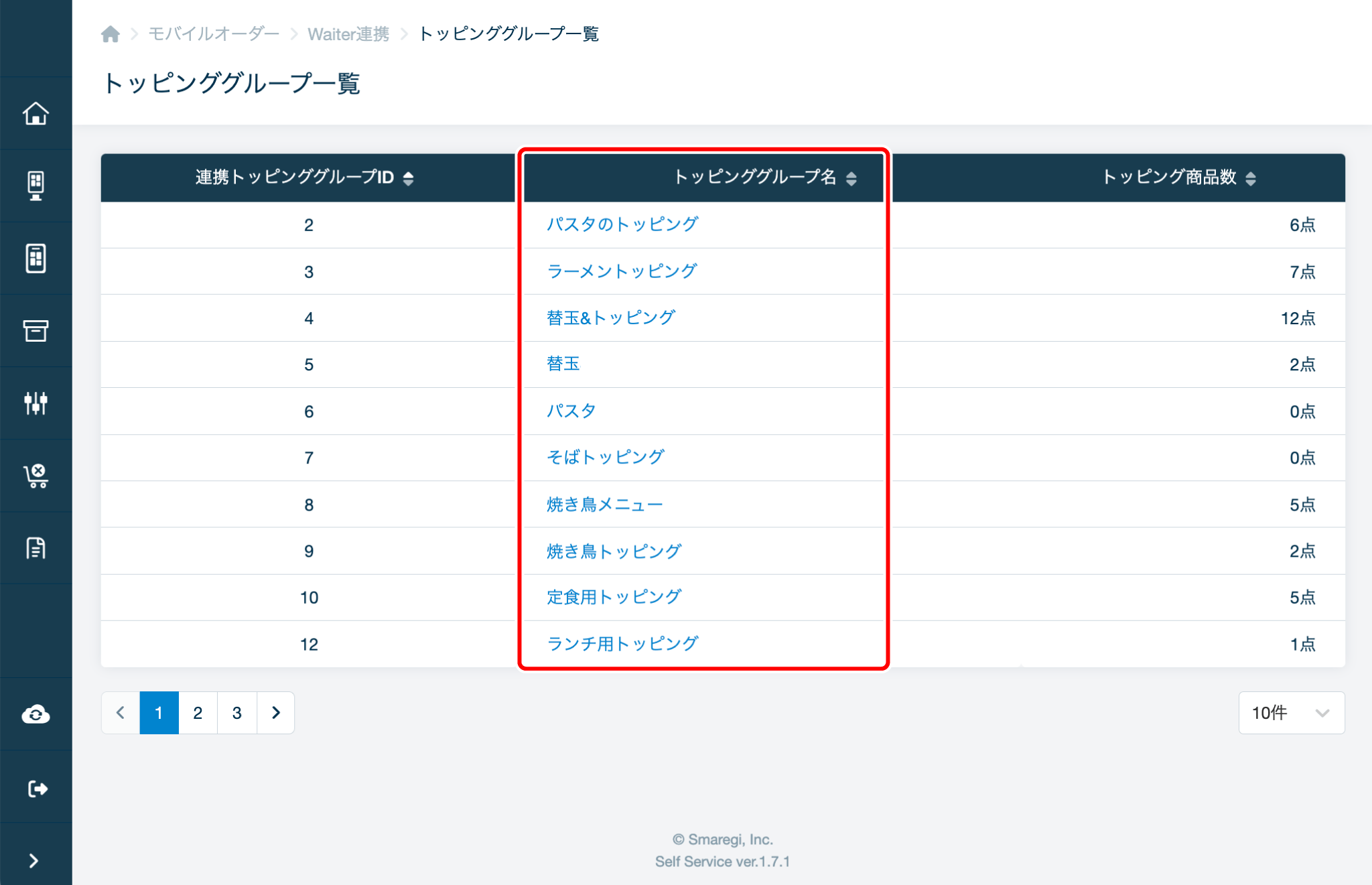The width and height of the screenshot is (1372, 885).
Task: Open the パスタのトッピング group link
Action: click(x=622, y=224)
